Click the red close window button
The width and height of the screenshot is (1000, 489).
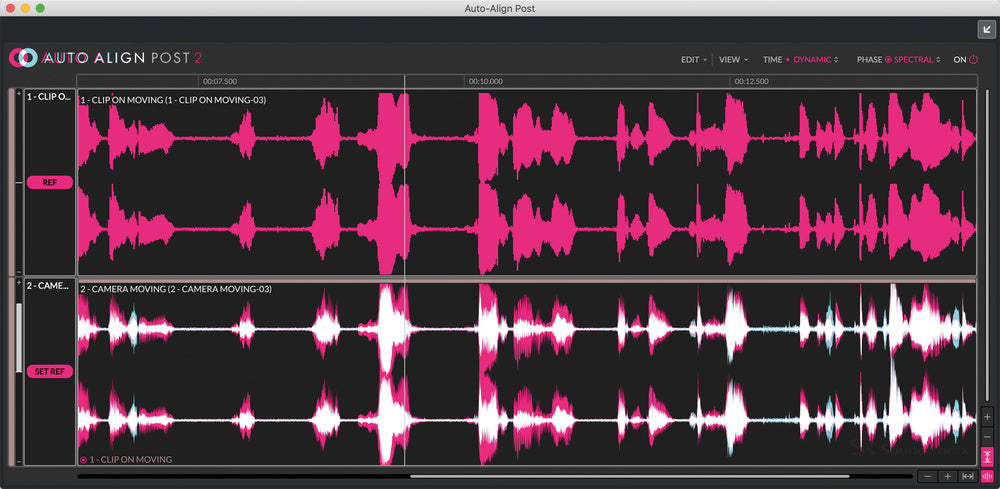[11, 8]
